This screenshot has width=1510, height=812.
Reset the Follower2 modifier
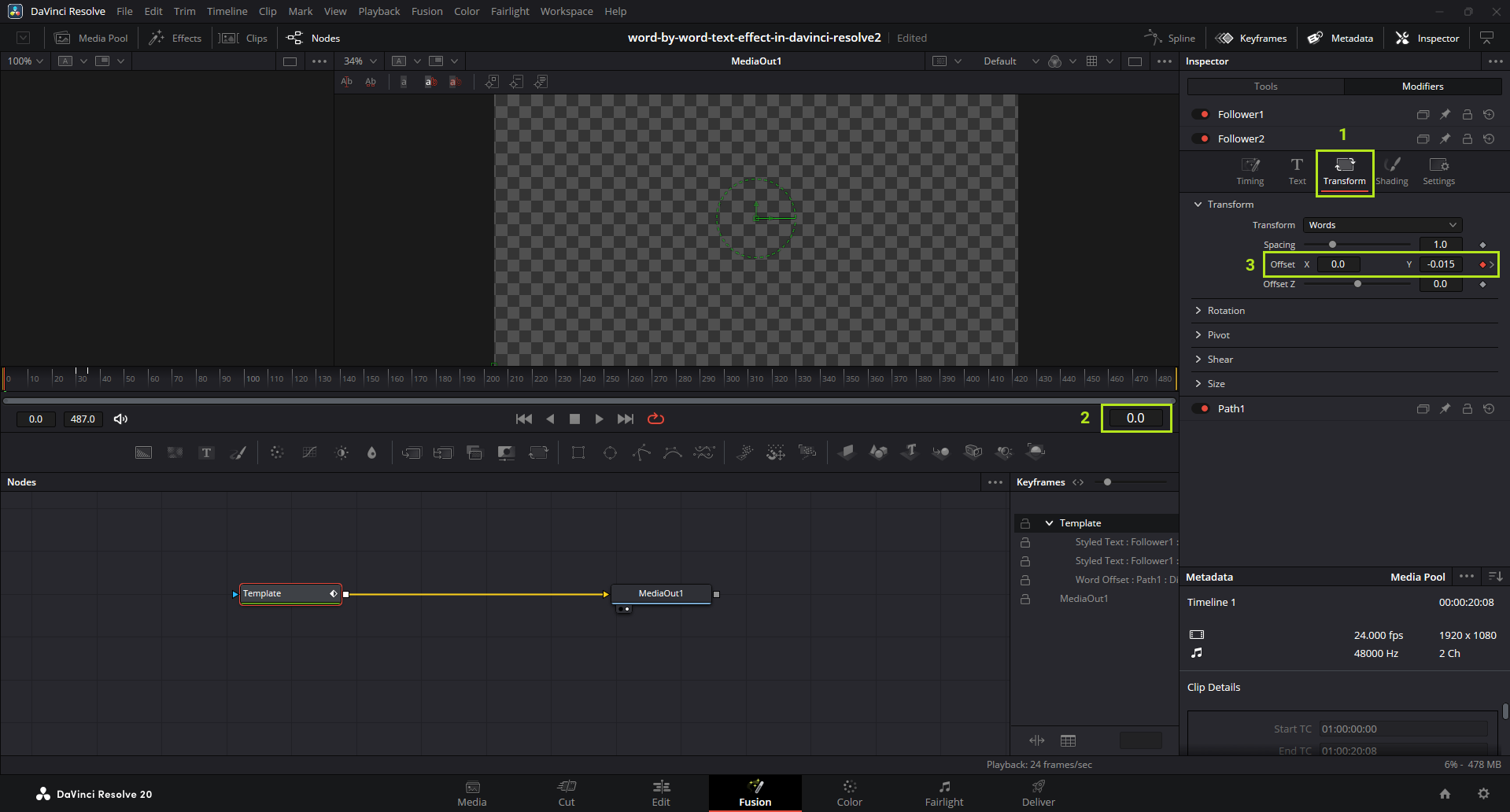coord(1489,138)
